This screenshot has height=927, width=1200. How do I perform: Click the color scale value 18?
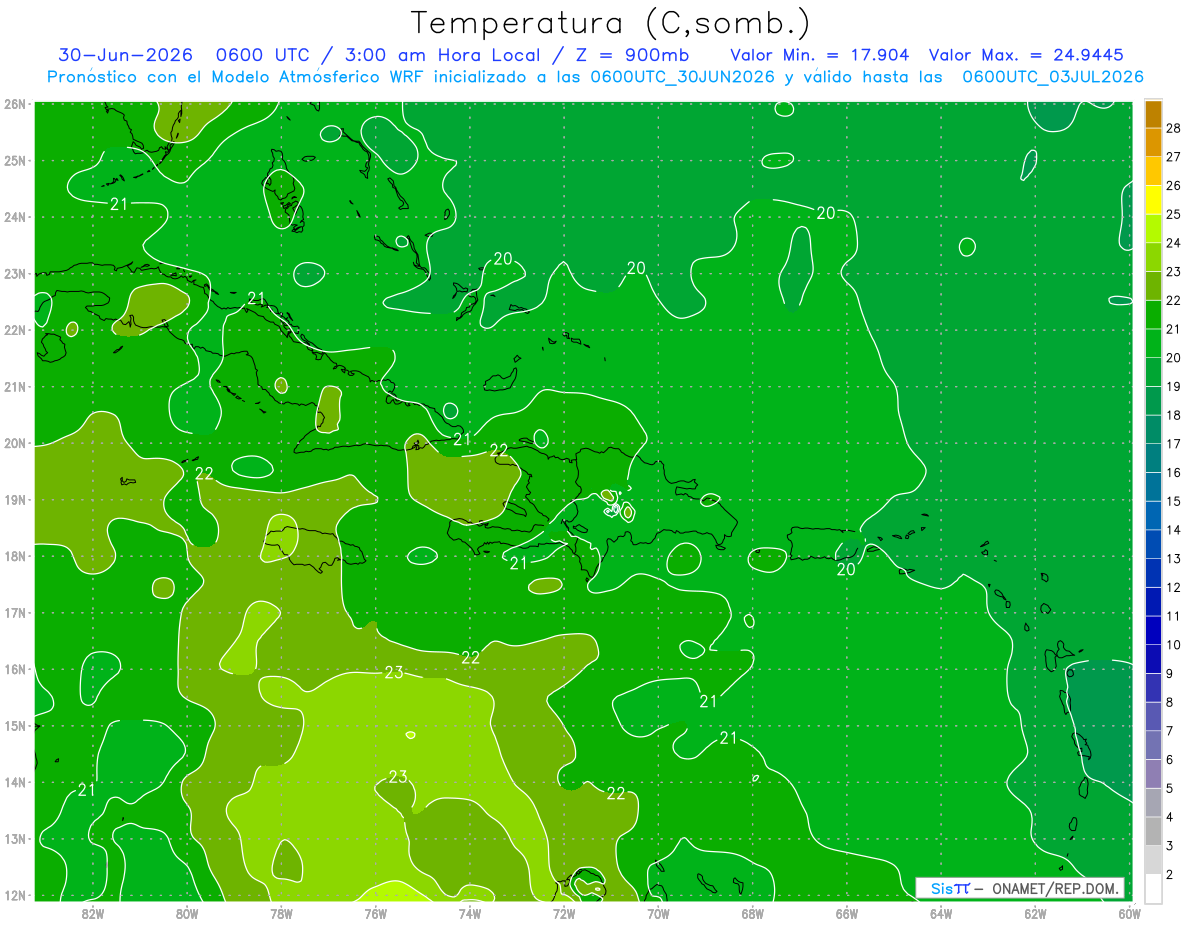point(1173,415)
